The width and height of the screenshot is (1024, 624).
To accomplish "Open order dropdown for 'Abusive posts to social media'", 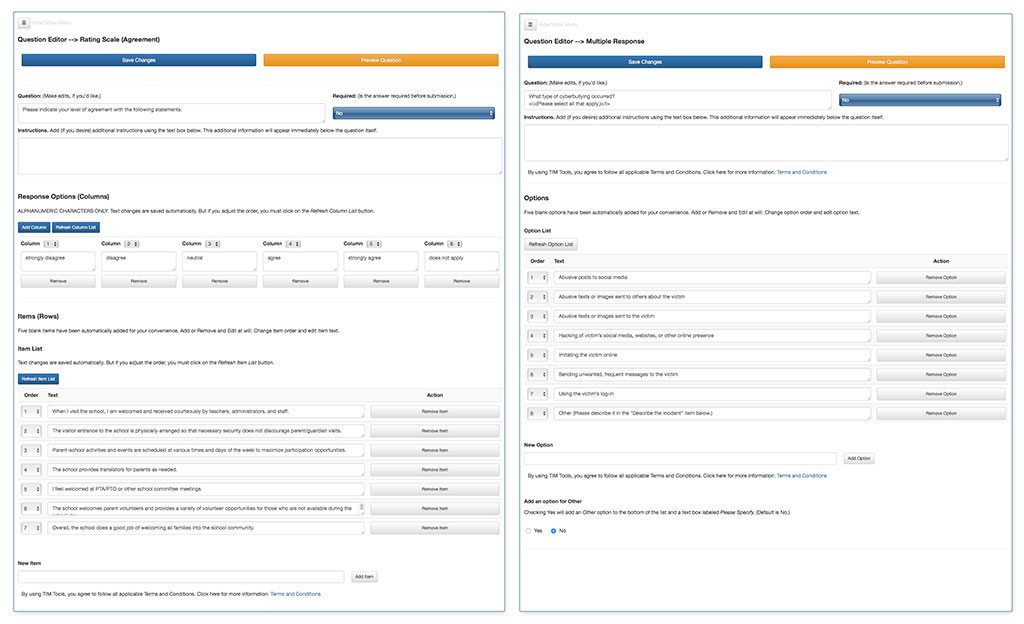I will (x=537, y=277).
